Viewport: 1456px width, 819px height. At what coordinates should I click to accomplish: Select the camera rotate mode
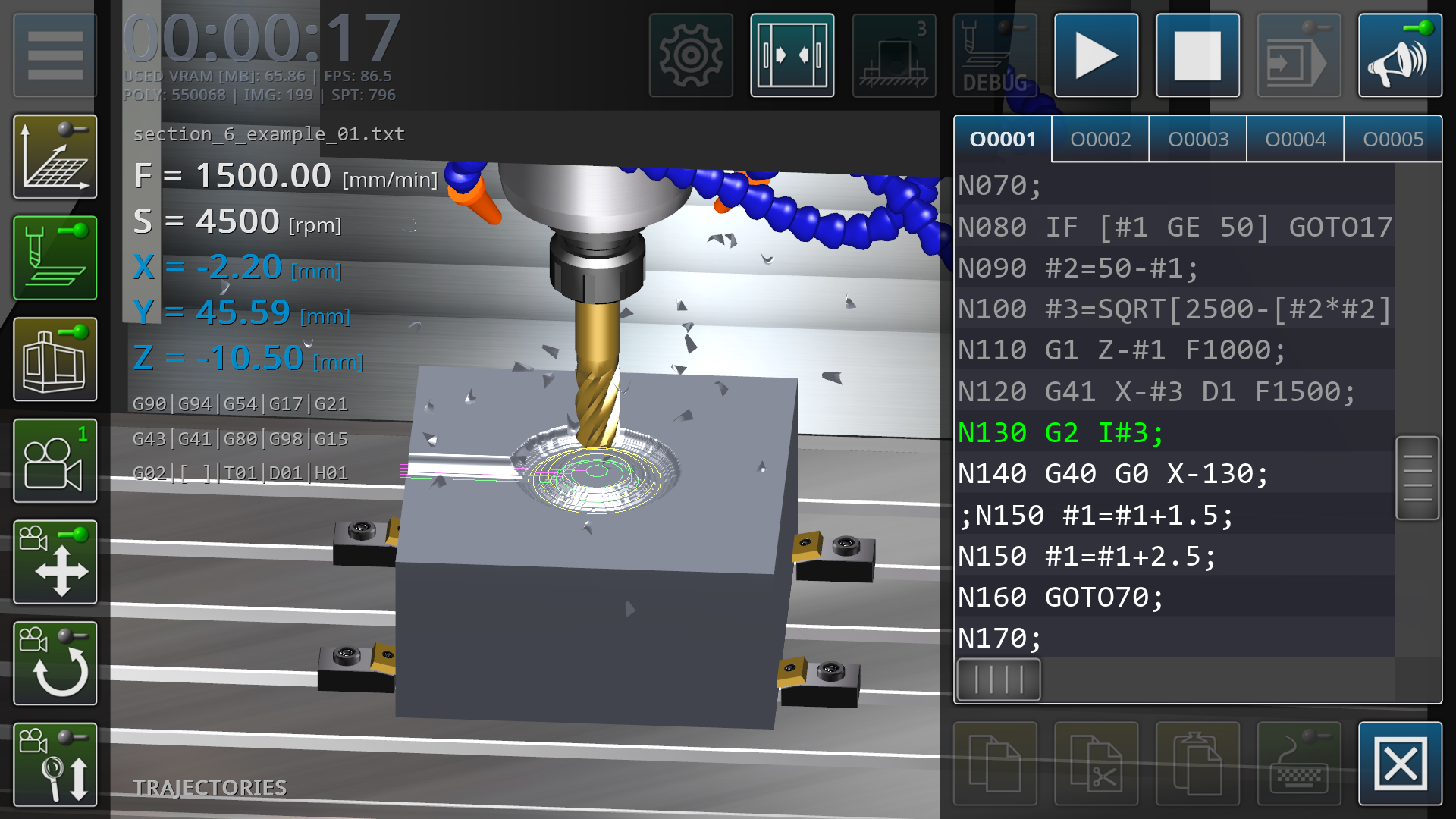coord(55,664)
